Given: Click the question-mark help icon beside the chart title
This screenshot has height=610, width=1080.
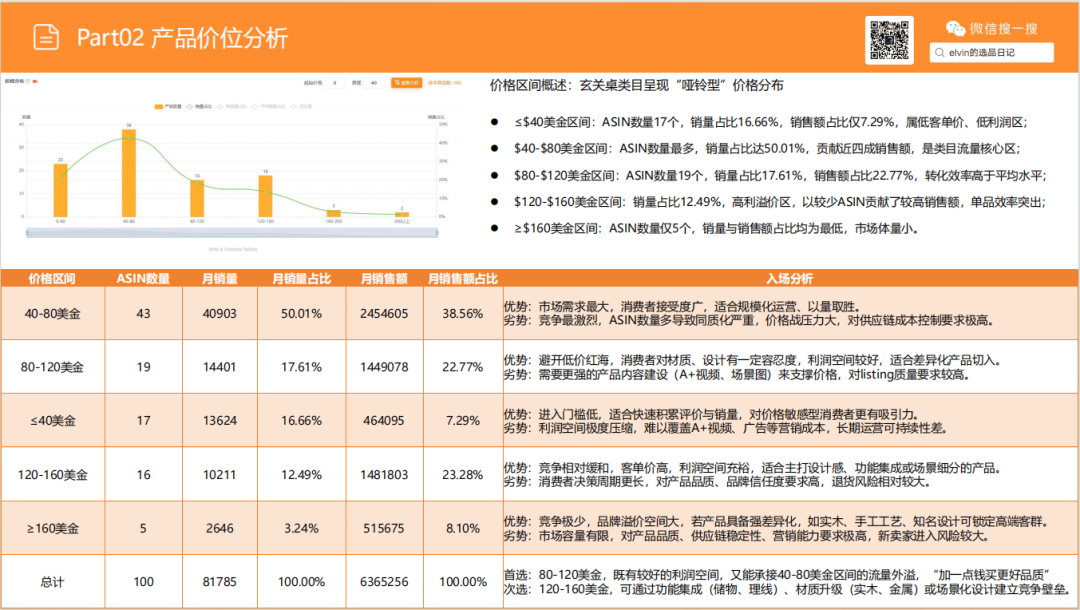Looking at the screenshot, I should (26, 83).
